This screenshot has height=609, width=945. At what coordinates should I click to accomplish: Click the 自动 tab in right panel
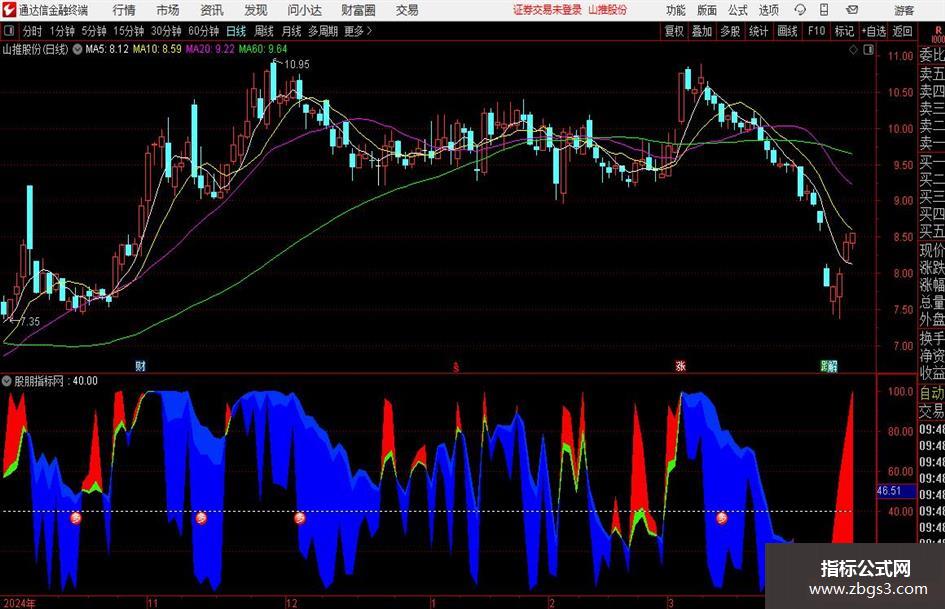(x=932, y=393)
